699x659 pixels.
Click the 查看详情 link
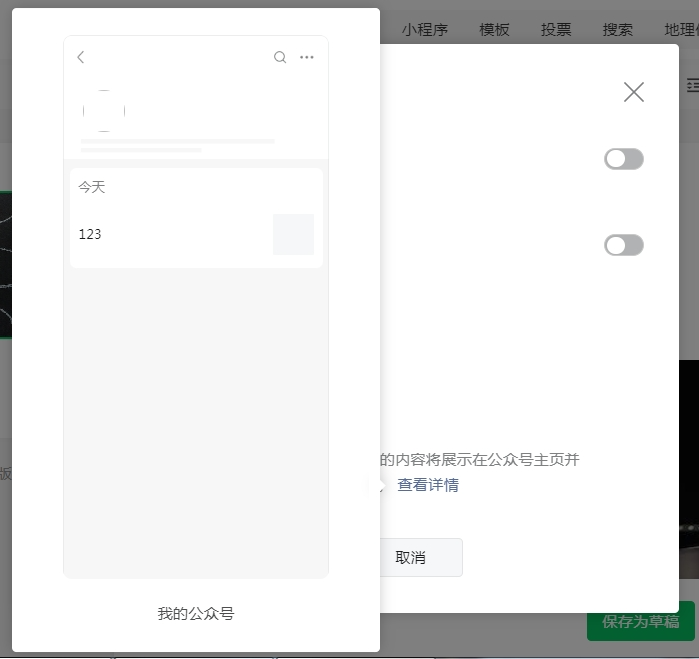point(428,485)
